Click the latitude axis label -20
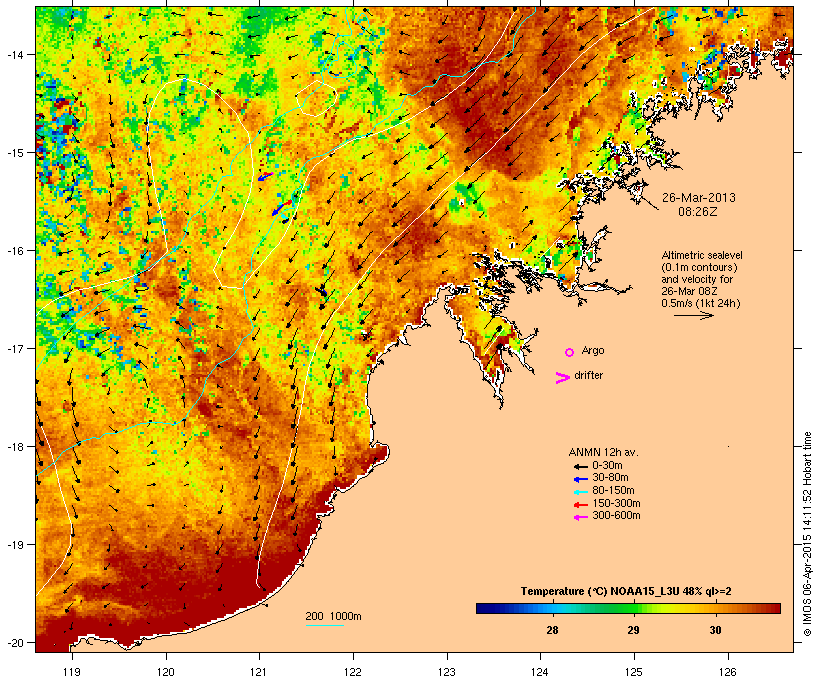This screenshot has height=680, width=820. tap(15, 642)
